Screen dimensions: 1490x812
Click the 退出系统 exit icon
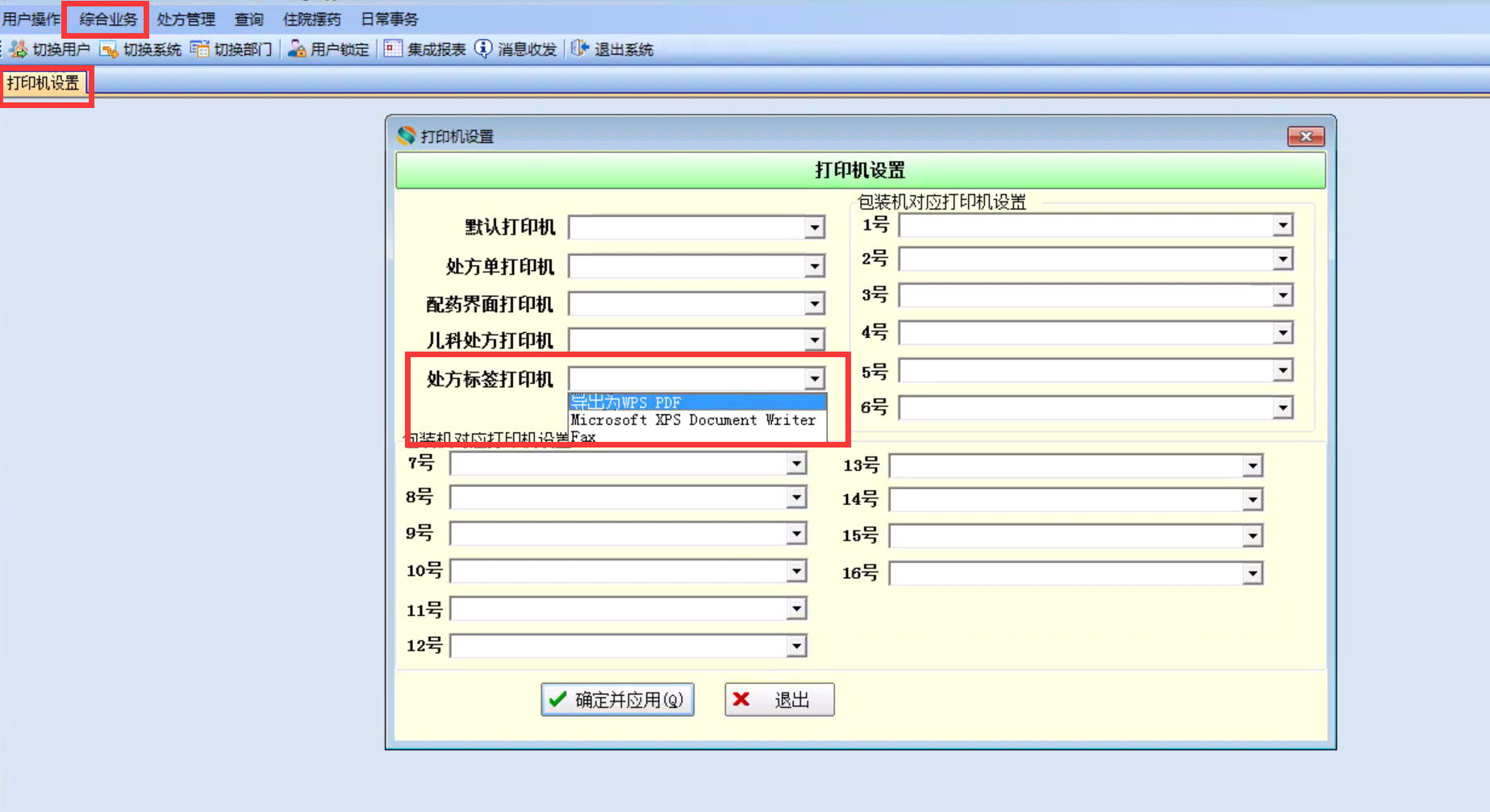580,50
